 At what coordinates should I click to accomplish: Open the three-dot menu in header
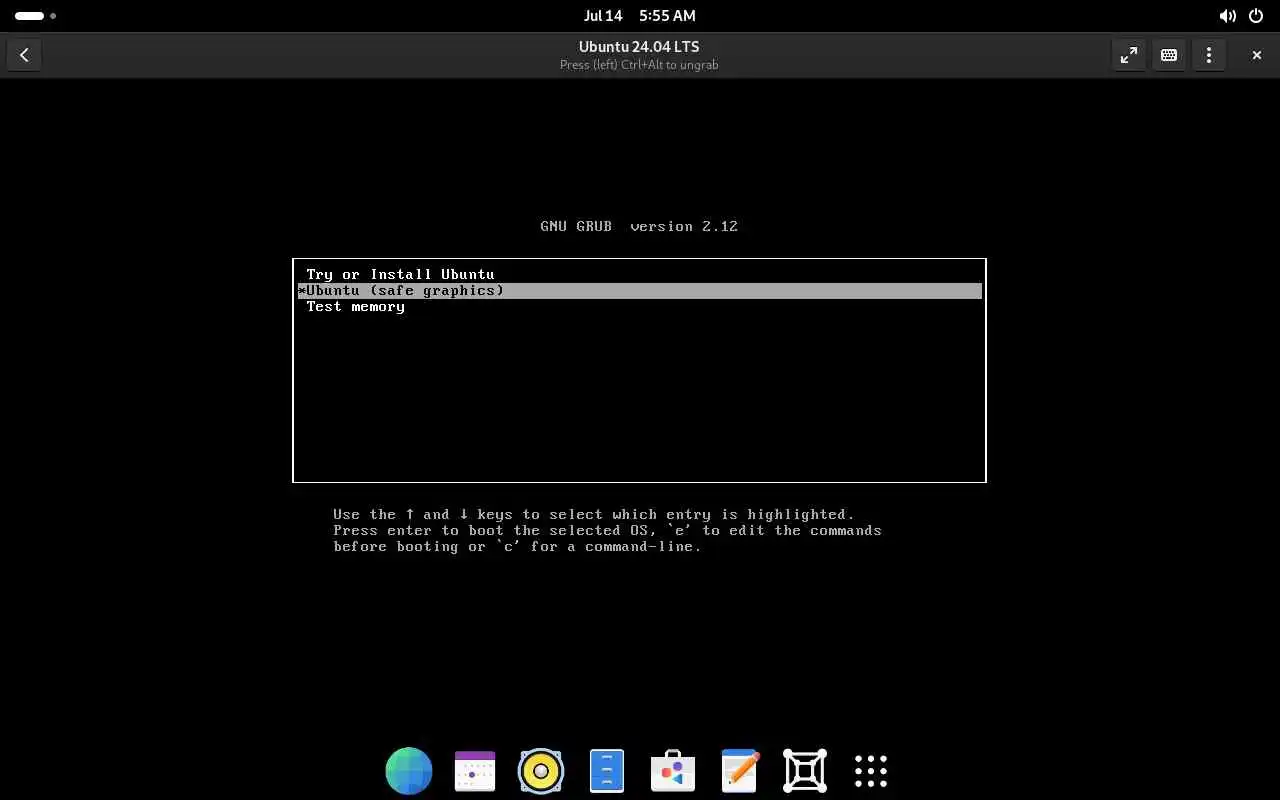tap(1209, 55)
